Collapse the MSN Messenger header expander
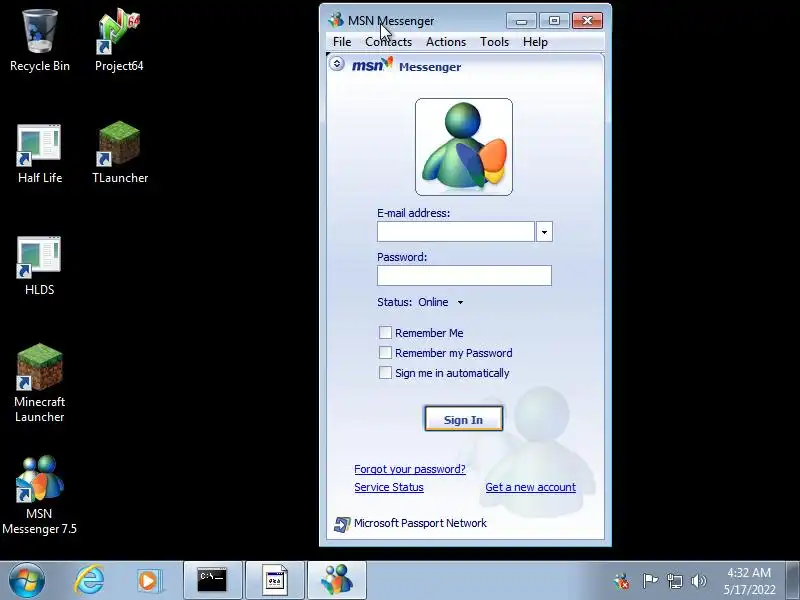800x600 pixels. coord(337,64)
